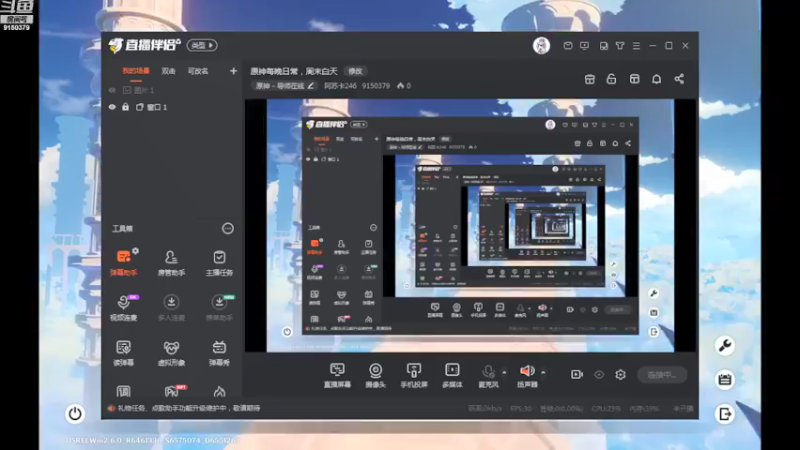Open the gift shop icon in header
Screen dimensions: 800x450
click(590, 79)
